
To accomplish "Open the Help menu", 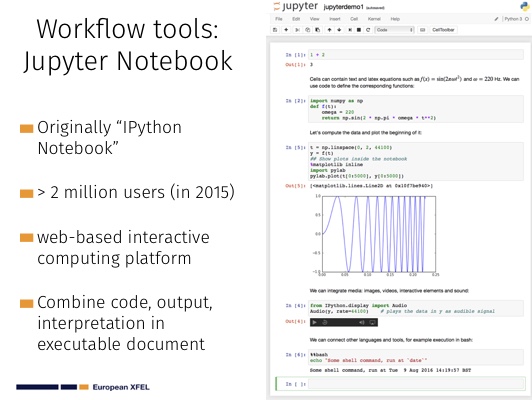I will pyautogui.click(x=395, y=19).
